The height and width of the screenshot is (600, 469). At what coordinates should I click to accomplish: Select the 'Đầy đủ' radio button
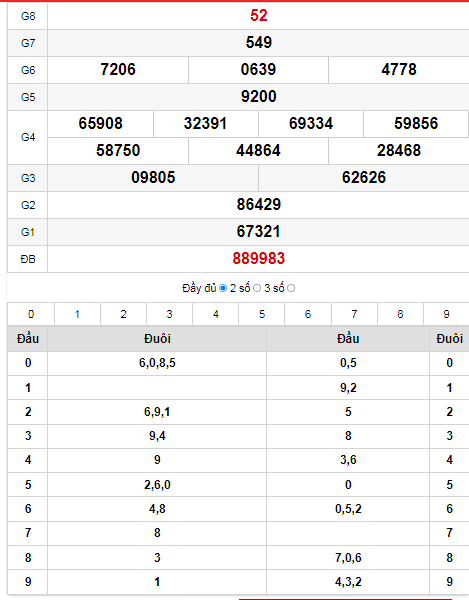pyautogui.click(x=223, y=288)
